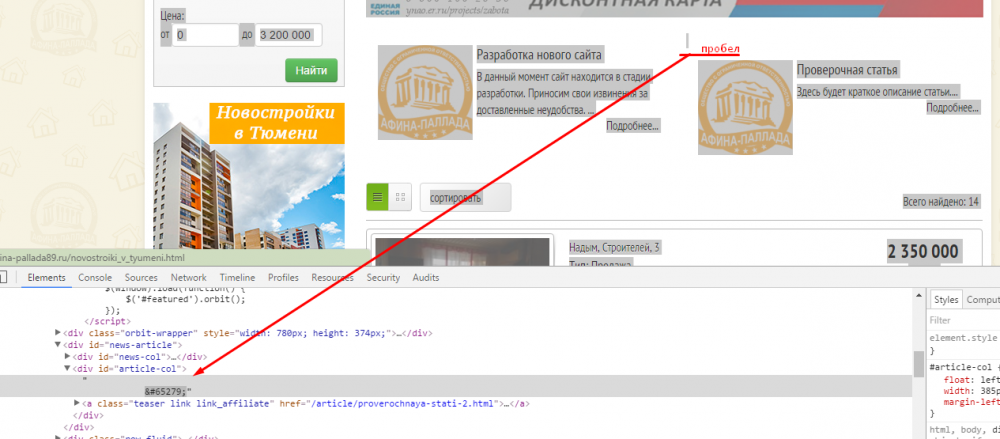Screen dimensions: 1000x439
Task: Select the Styles sidebar tab
Action: (946, 300)
